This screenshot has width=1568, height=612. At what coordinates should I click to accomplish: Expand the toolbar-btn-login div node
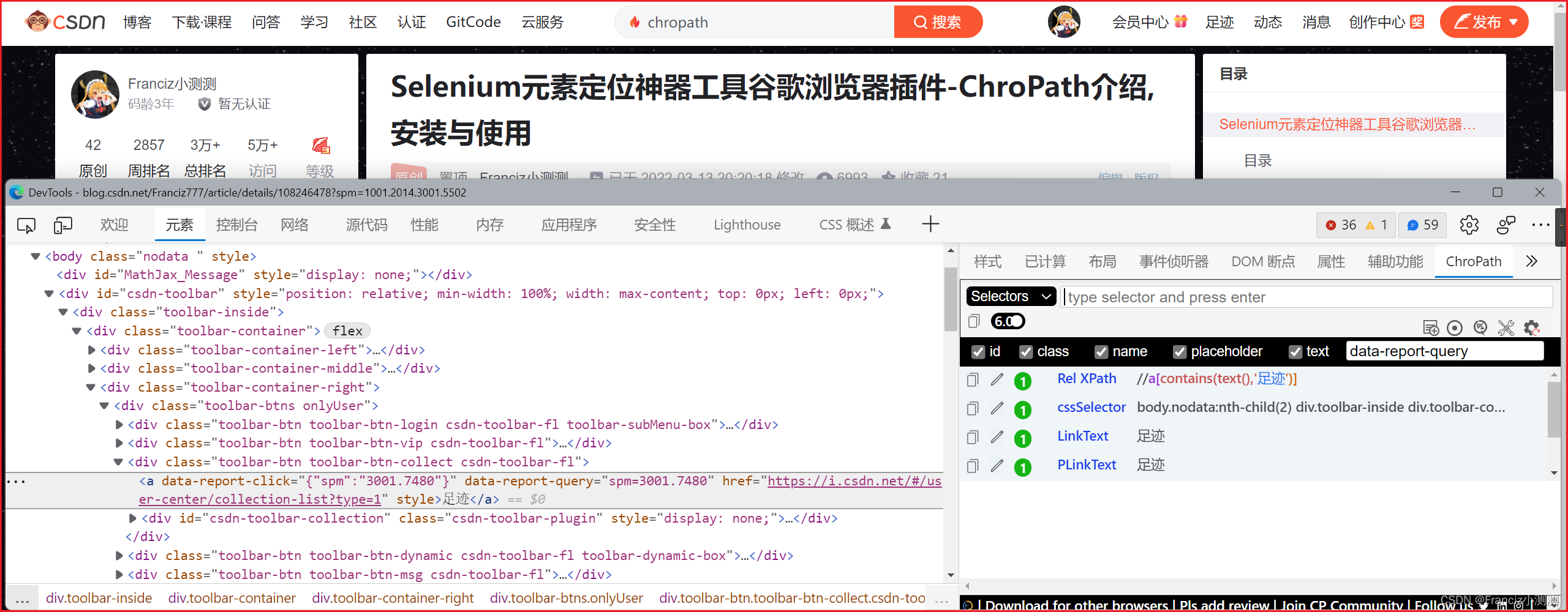[119, 425]
